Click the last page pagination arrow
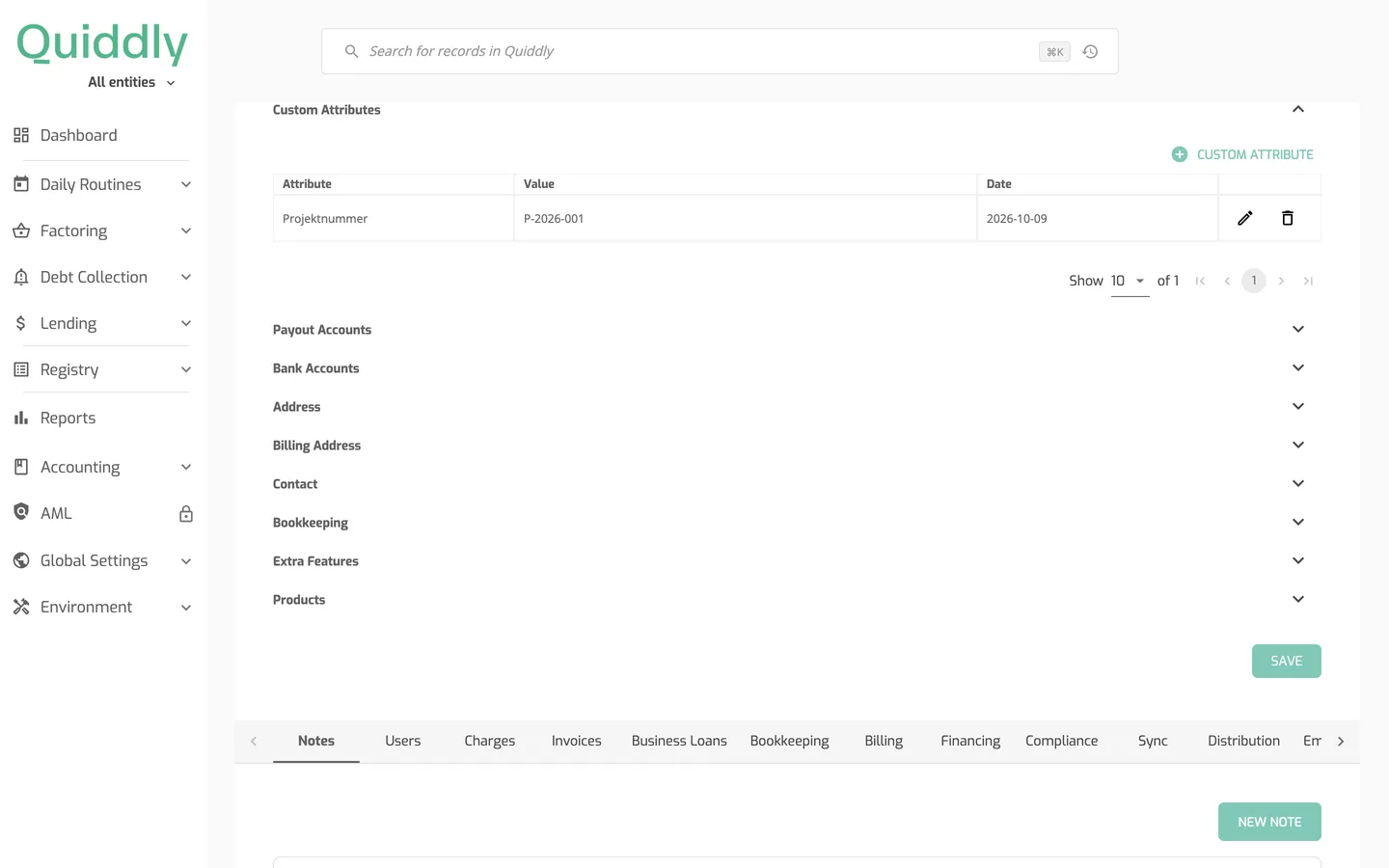1389x868 pixels. pyautogui.click(x=1308, y=281)
